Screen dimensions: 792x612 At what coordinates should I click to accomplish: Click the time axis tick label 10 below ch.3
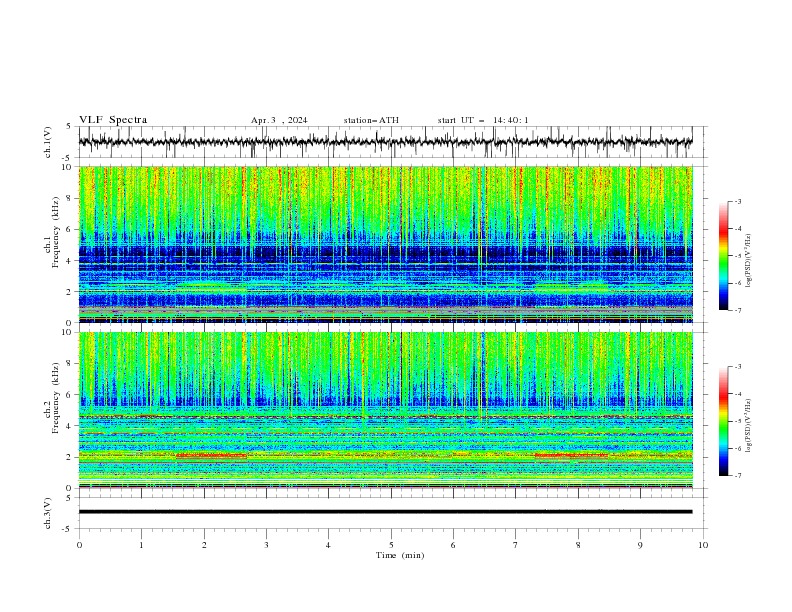tap(703, 545)
